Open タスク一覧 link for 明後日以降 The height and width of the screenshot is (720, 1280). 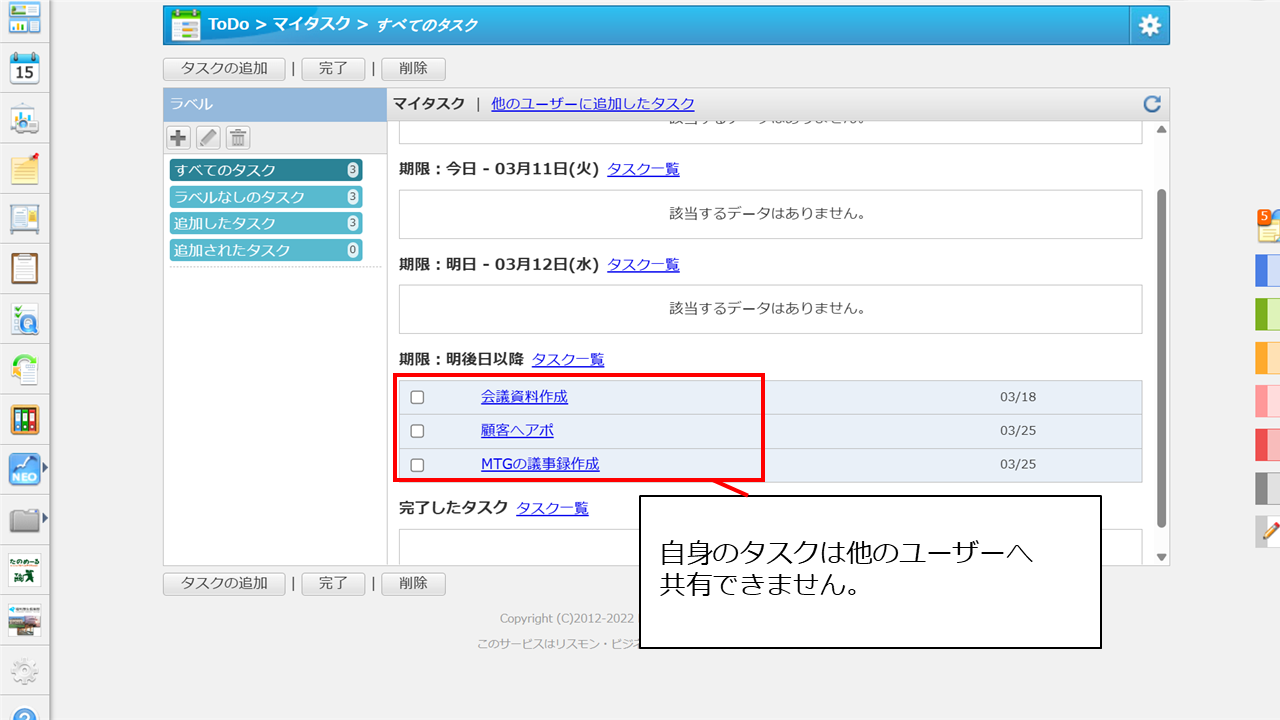click(x=568, y=360)
